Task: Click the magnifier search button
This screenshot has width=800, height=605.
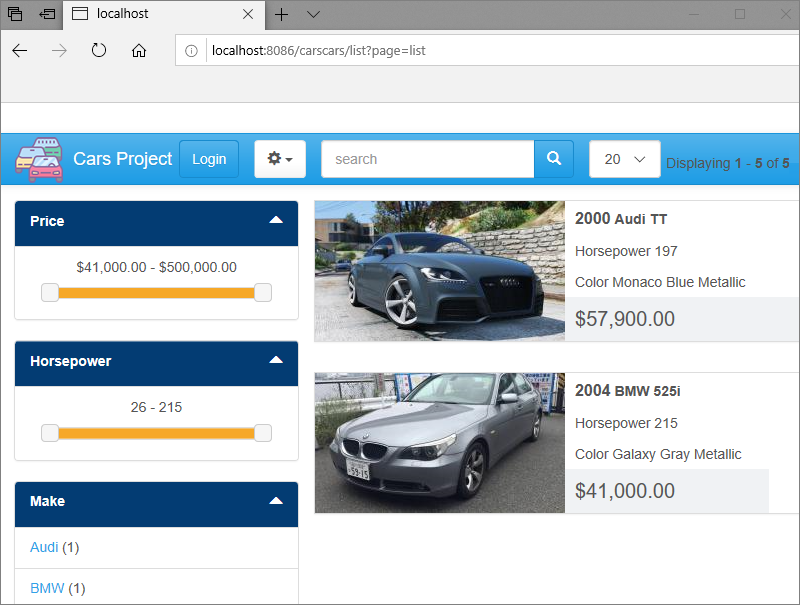Action: pos(554,159)
